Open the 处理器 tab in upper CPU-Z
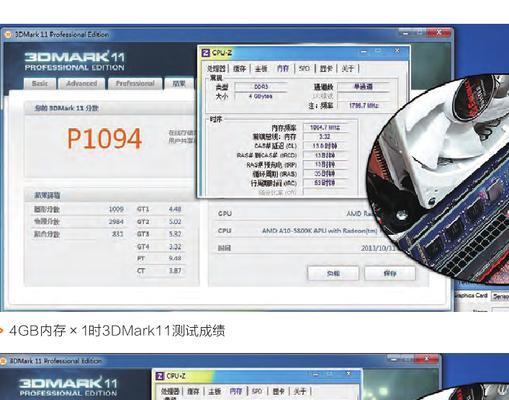The image size is (509, 400). (217, 69)
